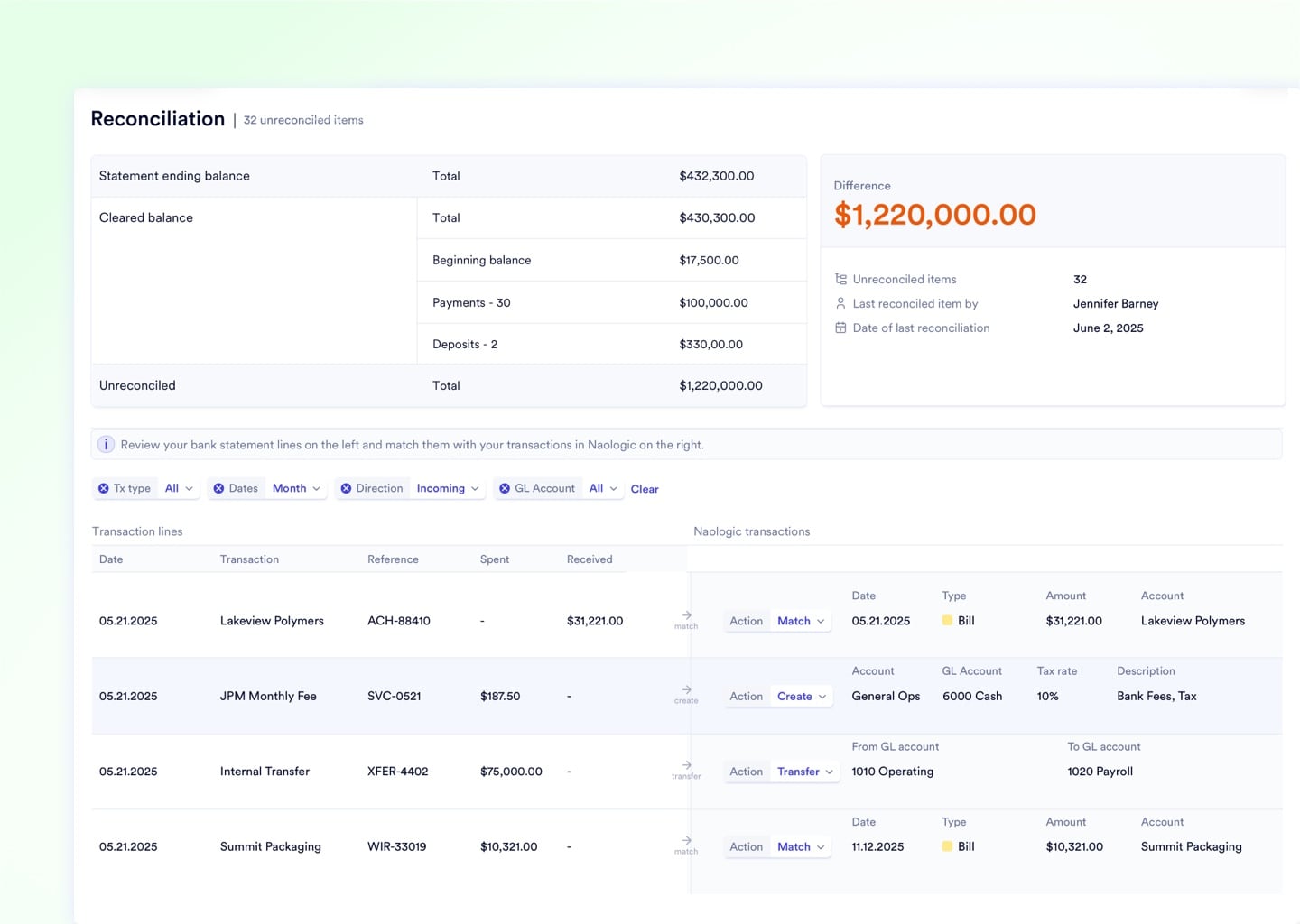Select the Lakeview Polymers transaction name
Screen dimensions: 1300x924
coord(272,621)
